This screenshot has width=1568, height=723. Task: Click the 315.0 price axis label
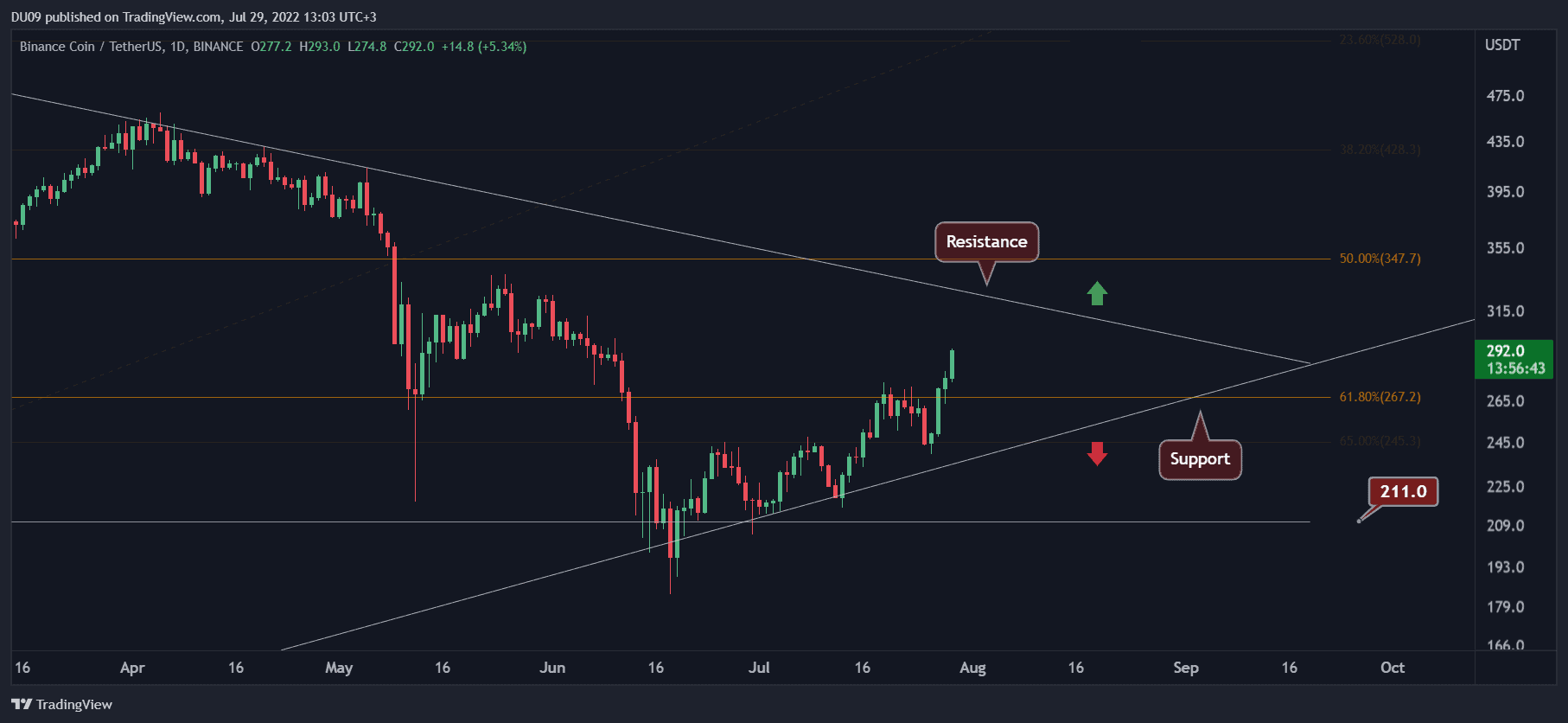(x=1506, y=311)
